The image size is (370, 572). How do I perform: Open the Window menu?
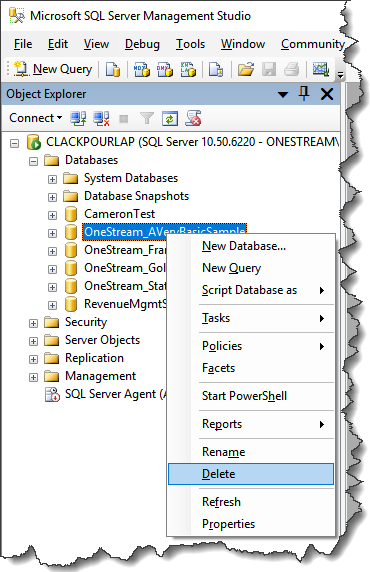pos(243,44)
